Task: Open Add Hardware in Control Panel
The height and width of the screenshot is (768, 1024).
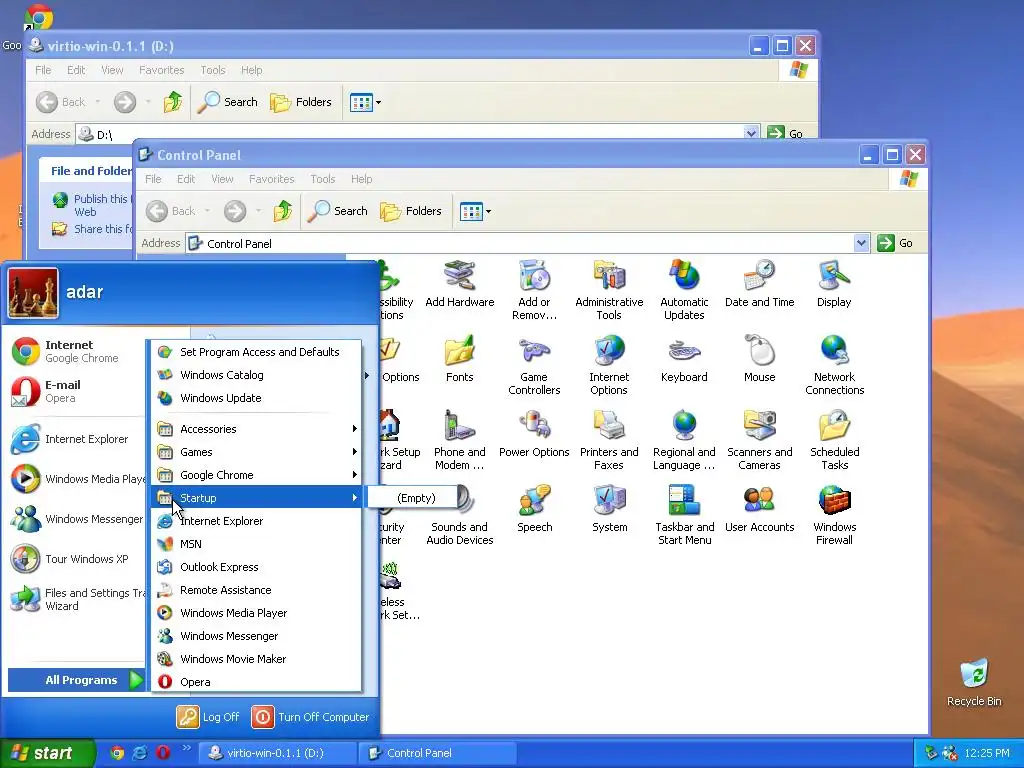Action: tap(459, 284)
